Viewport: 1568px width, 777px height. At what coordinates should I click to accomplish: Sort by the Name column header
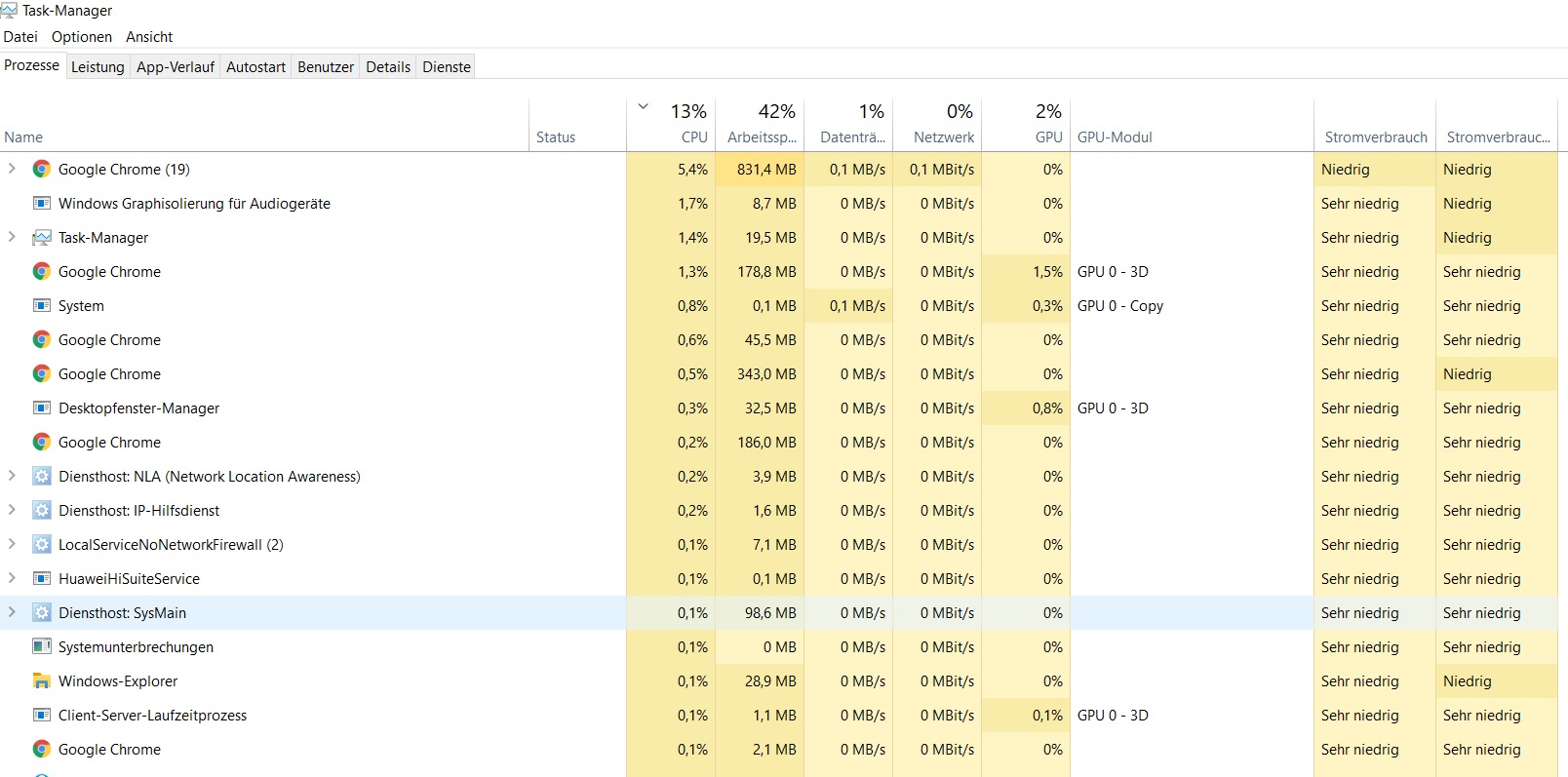[x=264, y=125]
